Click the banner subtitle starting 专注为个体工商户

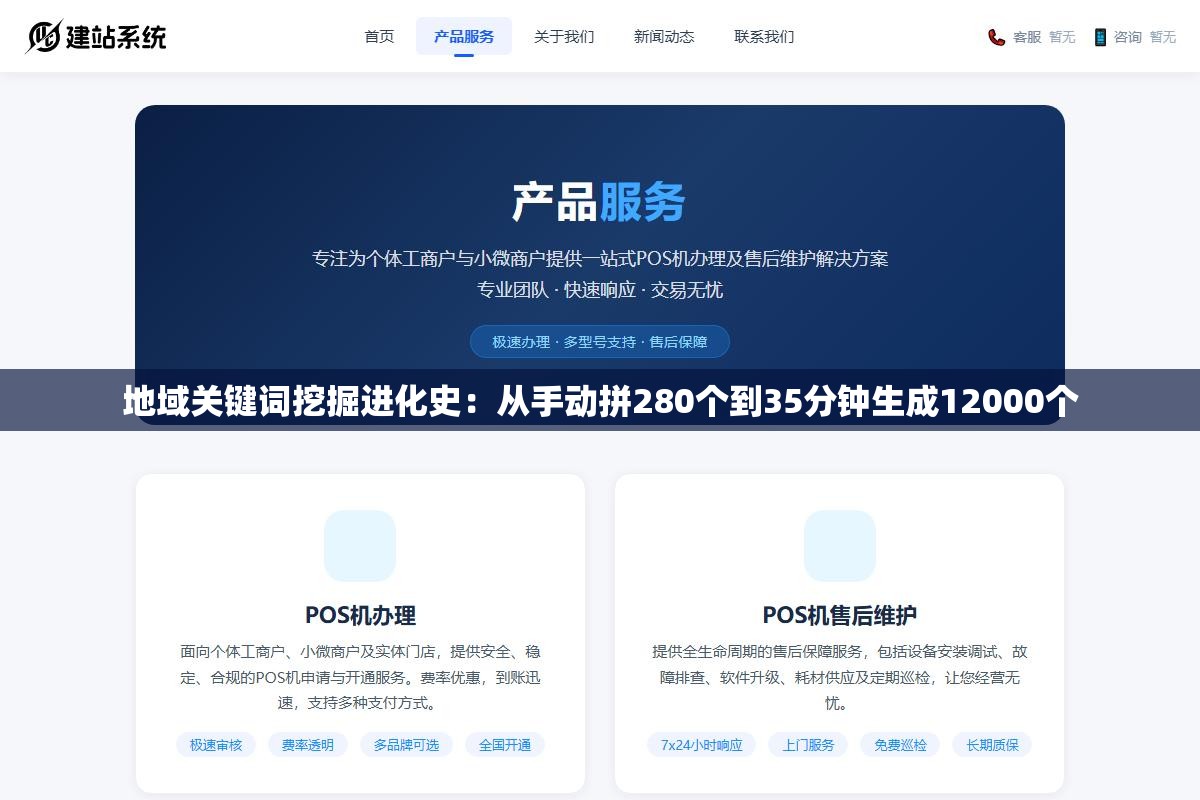coord(600,259)
